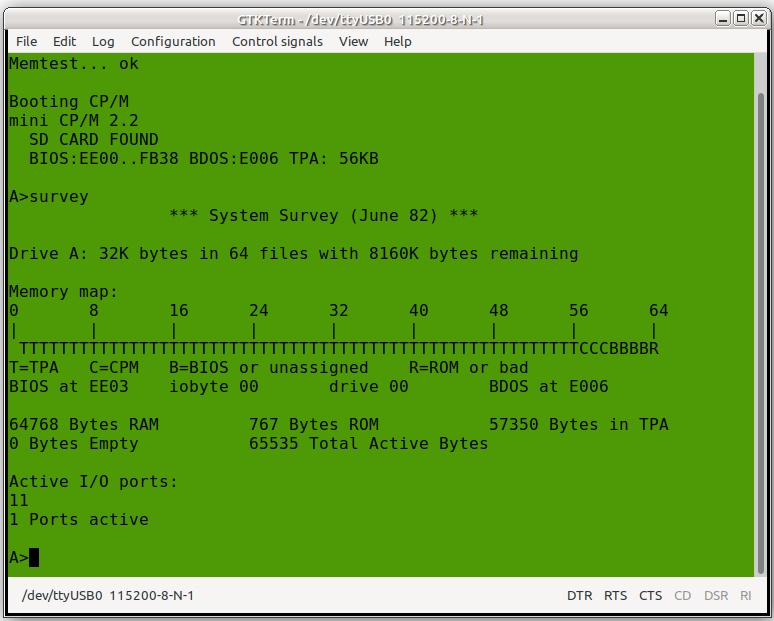Click the 'CCCBBBBR' end of memory bar

point(619,349)
